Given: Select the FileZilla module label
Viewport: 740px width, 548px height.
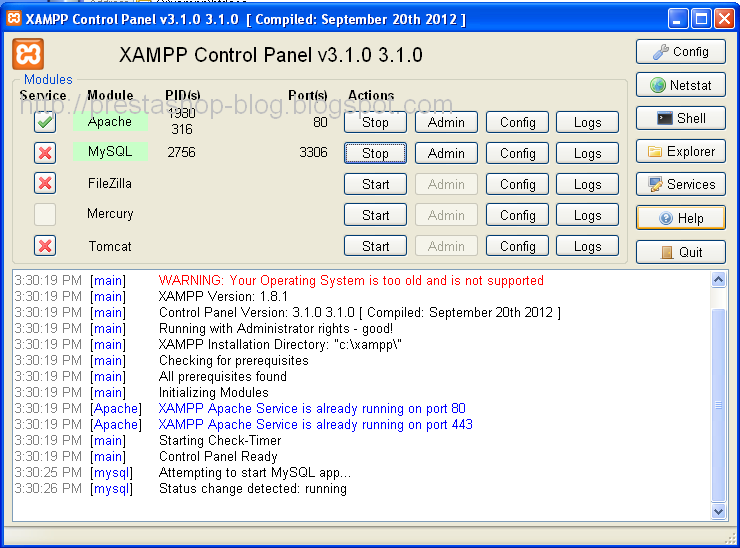Looking at the screenshot, I should tap(109, 183).
